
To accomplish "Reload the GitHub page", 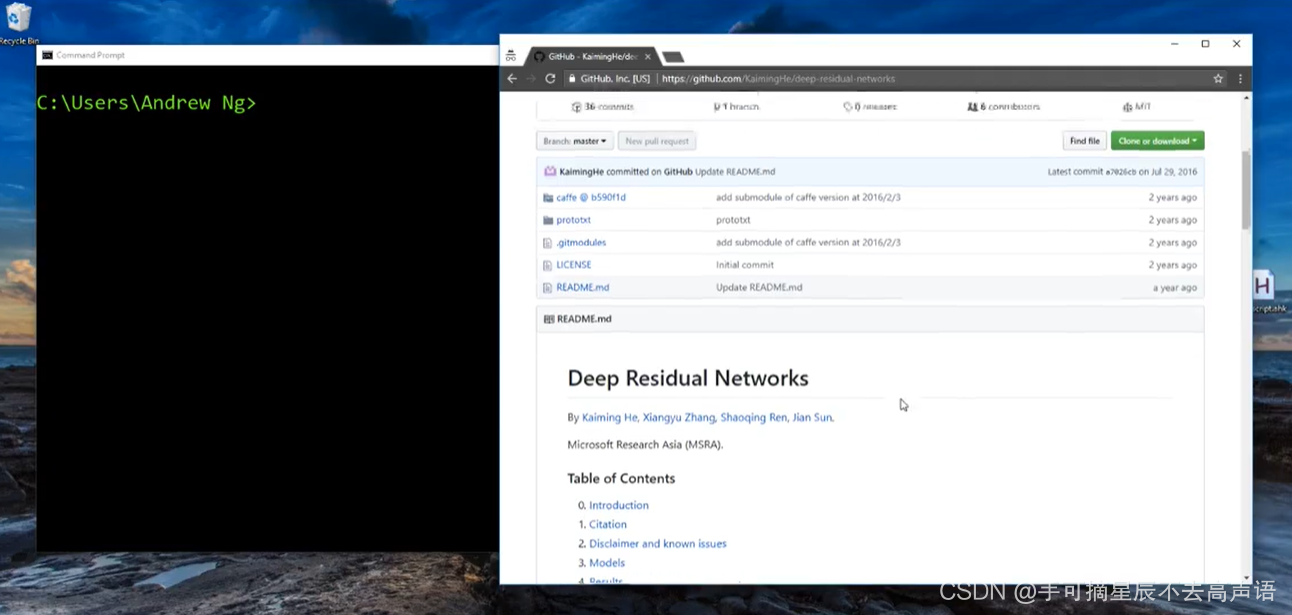I will [x=550, y=78].
